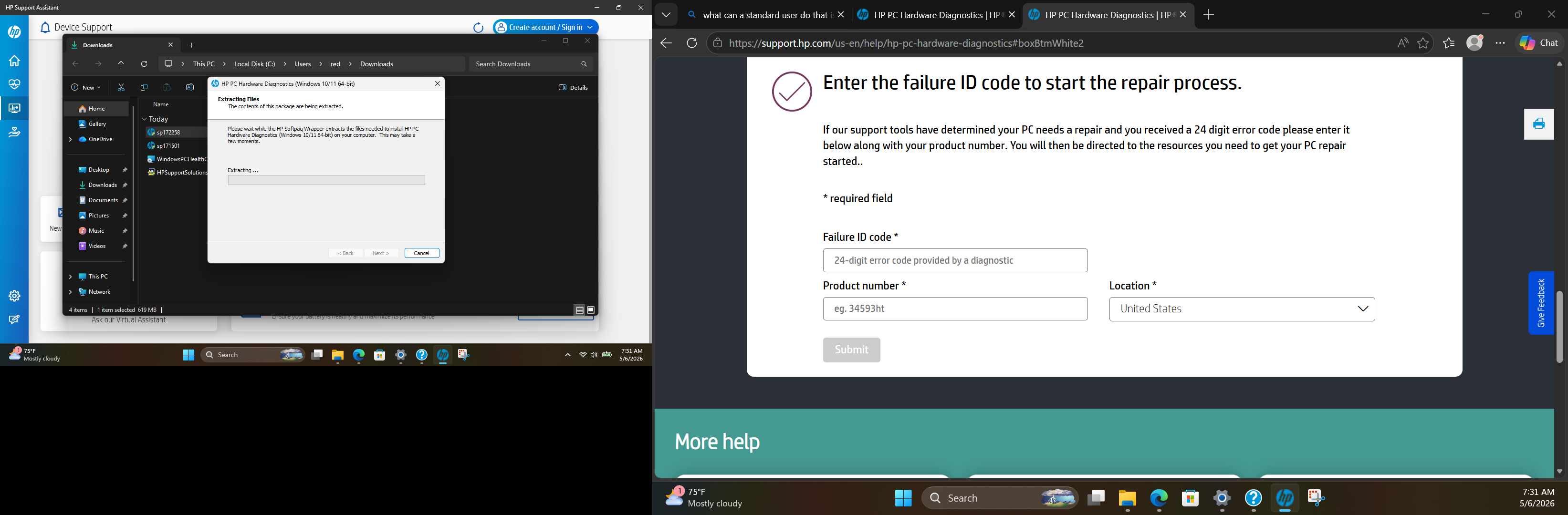Click the notification bell beside Device Support
Viewport: 1568px width, 515px height.
coord(45,27)
